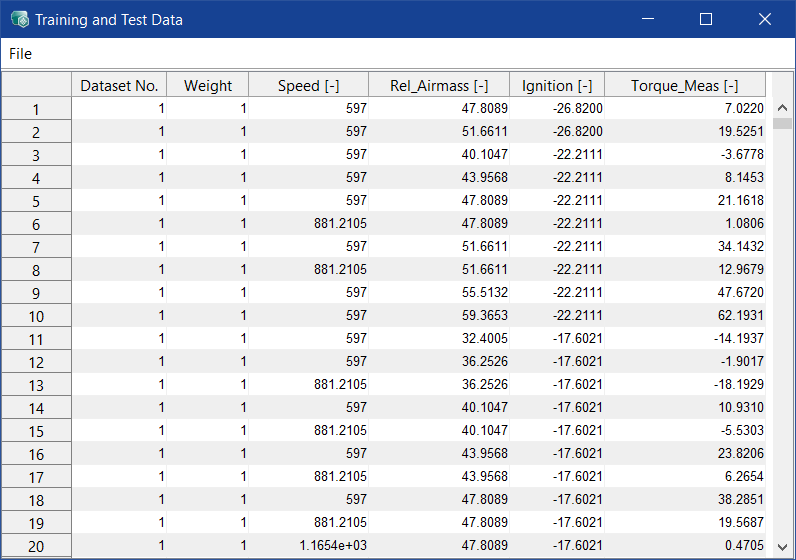Select row 1 header
796x560 pixels.
pyautogui.click(x=36, y=109)
